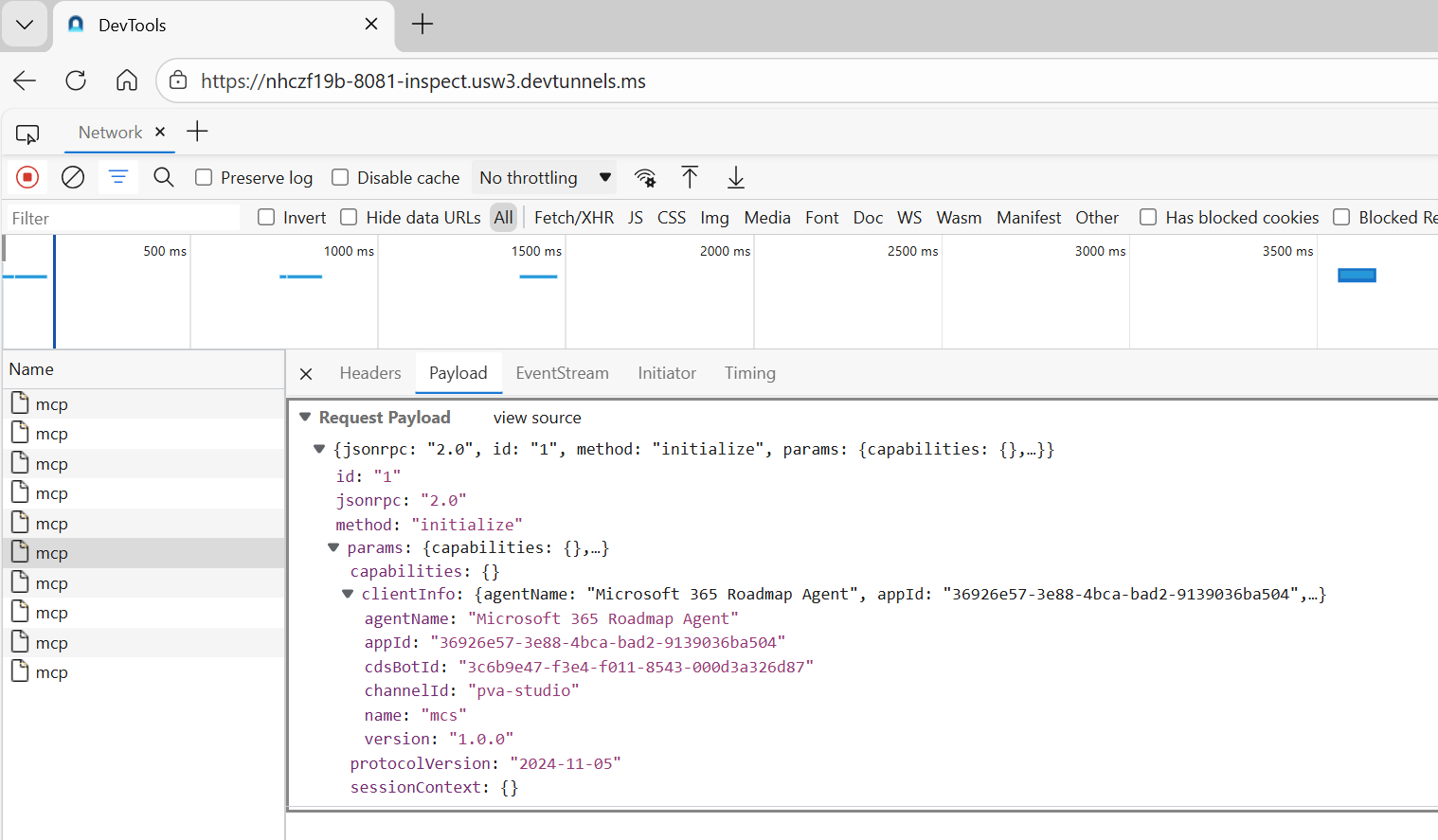The width and height of the screenshot is (1438, 840).
Task: Switch to the Headers tab
Action: (x=369, y=373)
